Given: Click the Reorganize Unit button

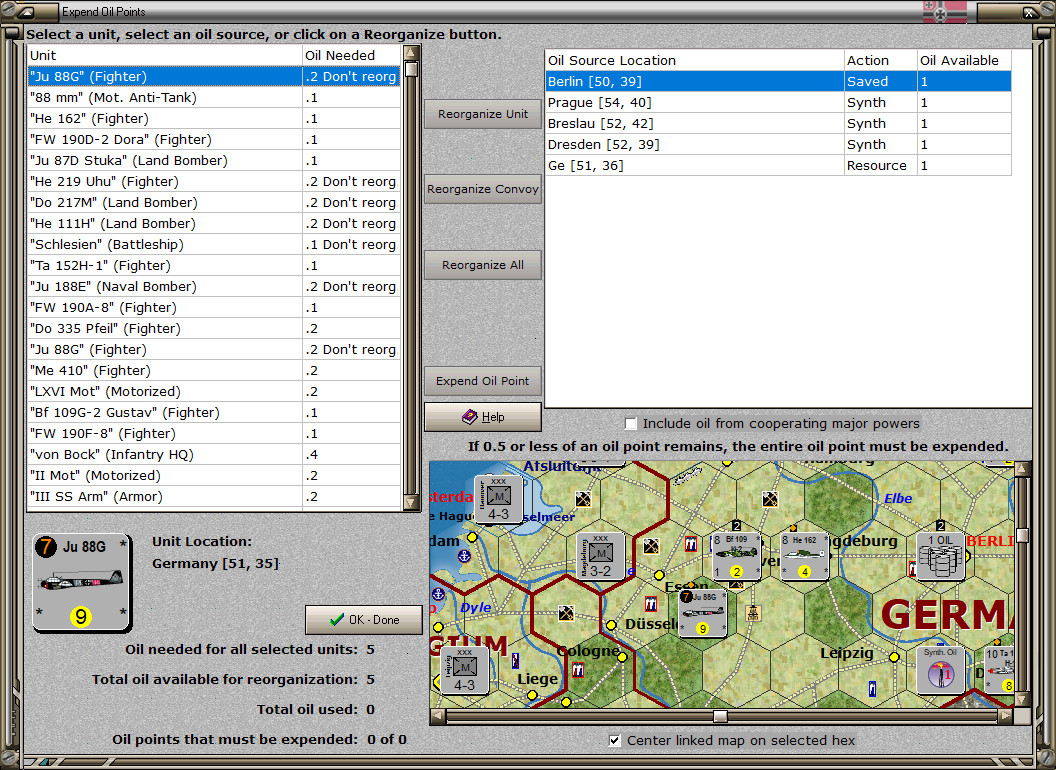Looking at the screenshot, I should [x=483, y=114].
